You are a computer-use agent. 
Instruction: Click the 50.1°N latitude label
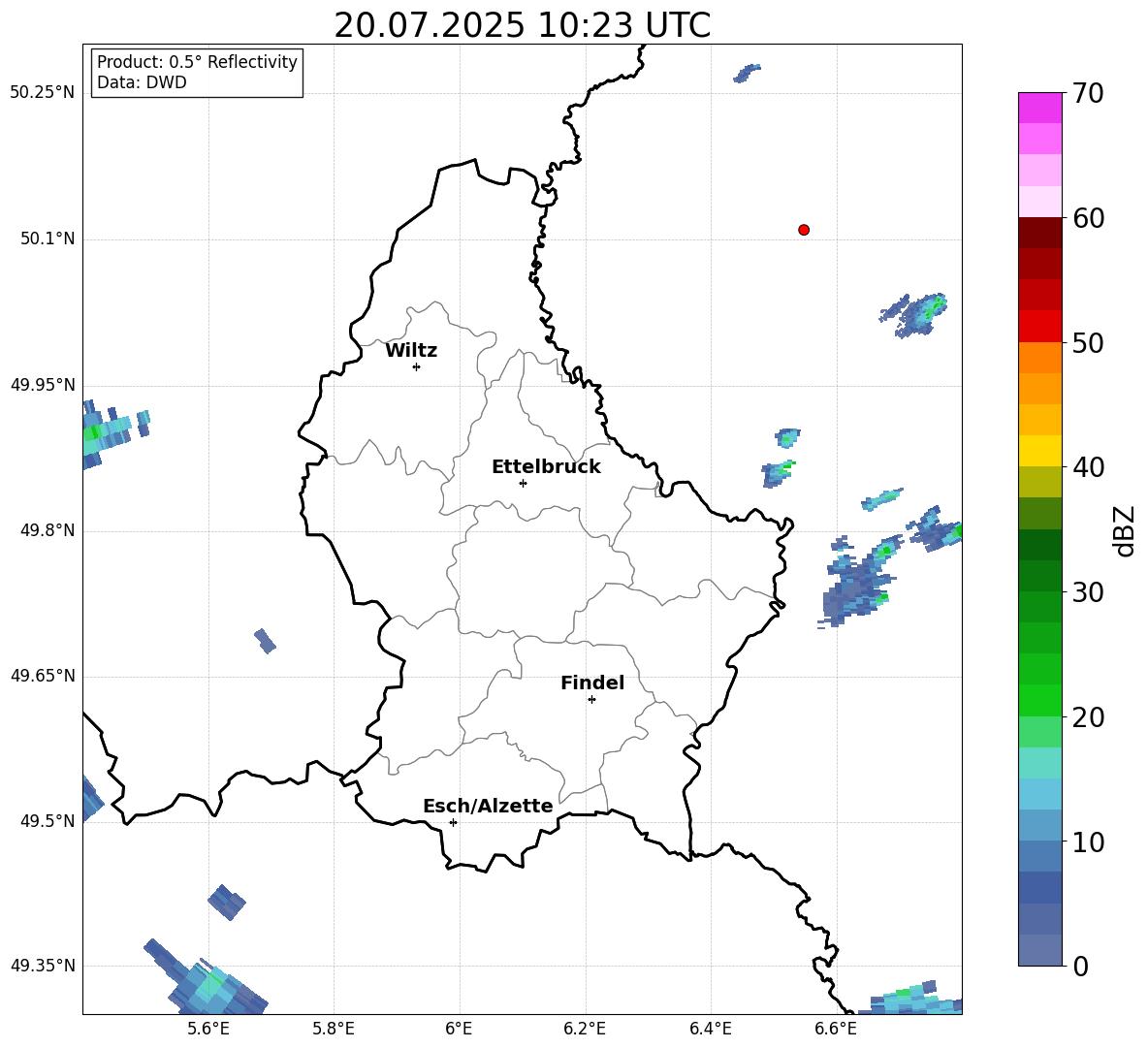pyautogui.click(x=48, y=239)
